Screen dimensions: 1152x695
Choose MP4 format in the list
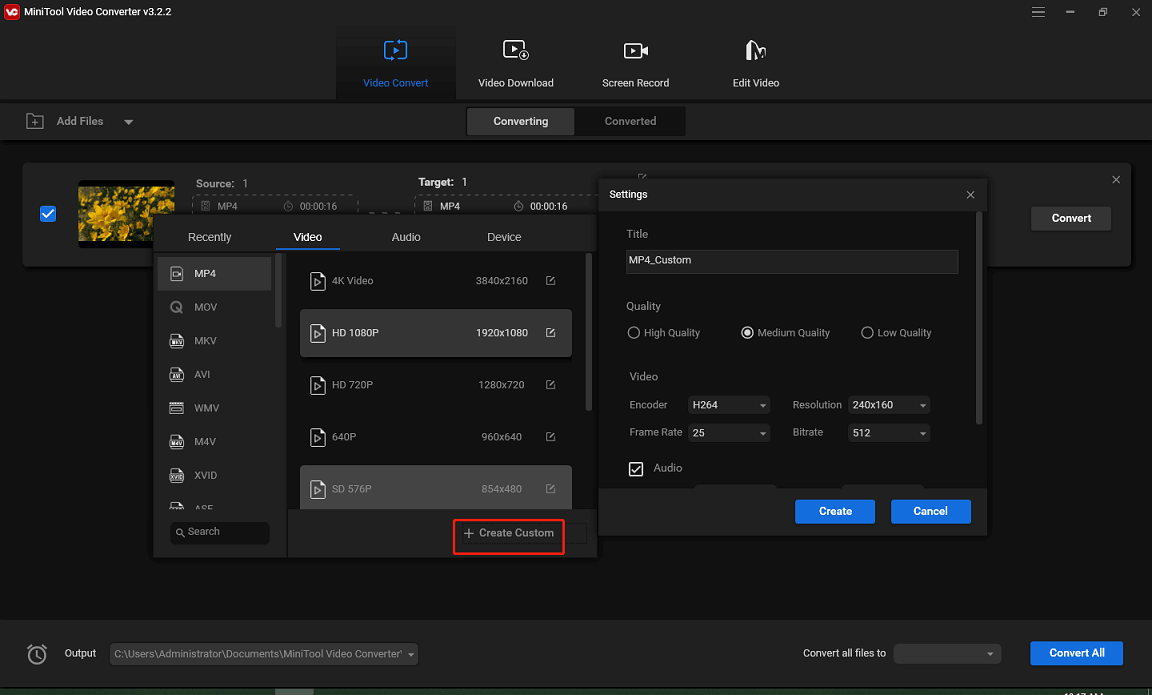215,273
